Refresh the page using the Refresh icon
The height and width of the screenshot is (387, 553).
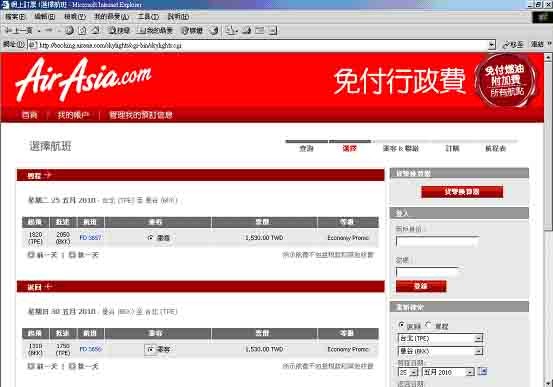coord(82,30)
